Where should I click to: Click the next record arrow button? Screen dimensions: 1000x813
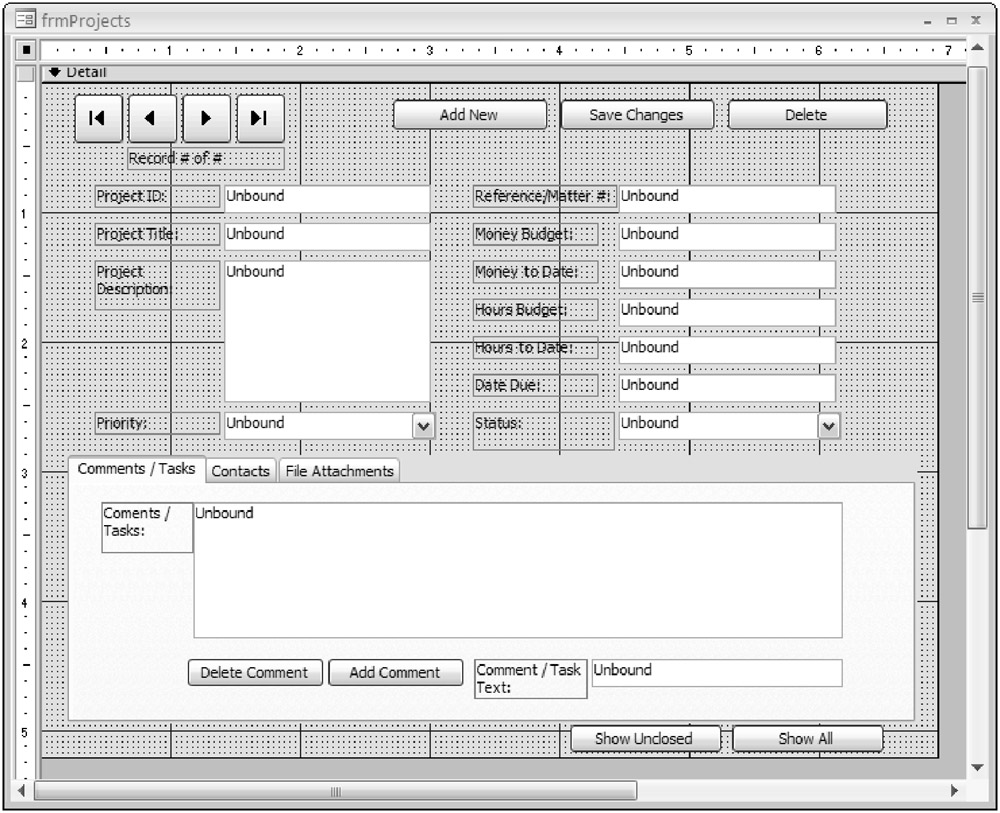[x=206, y=118]
